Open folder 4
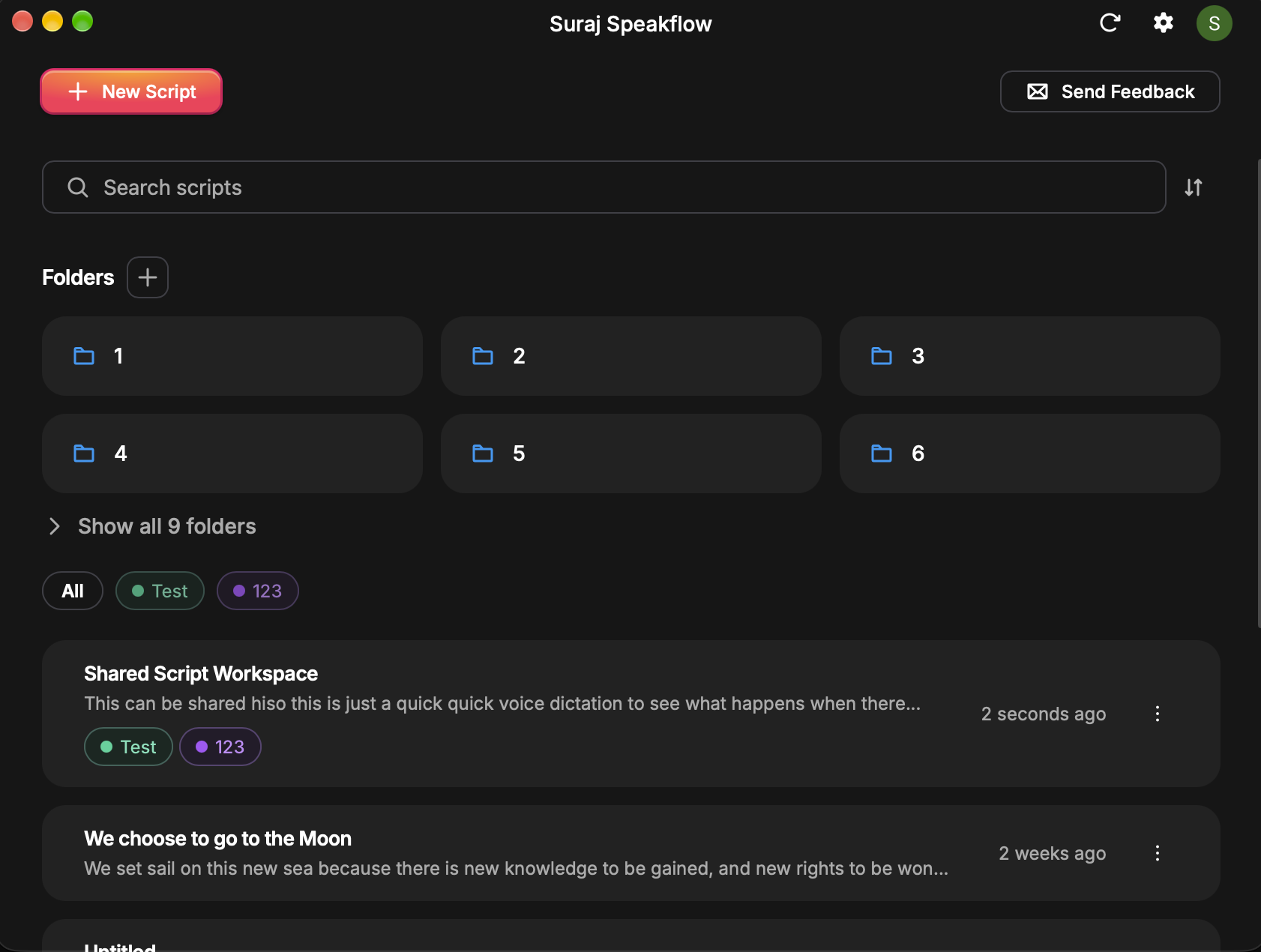 pyautogui.click(x=232, y=454)
